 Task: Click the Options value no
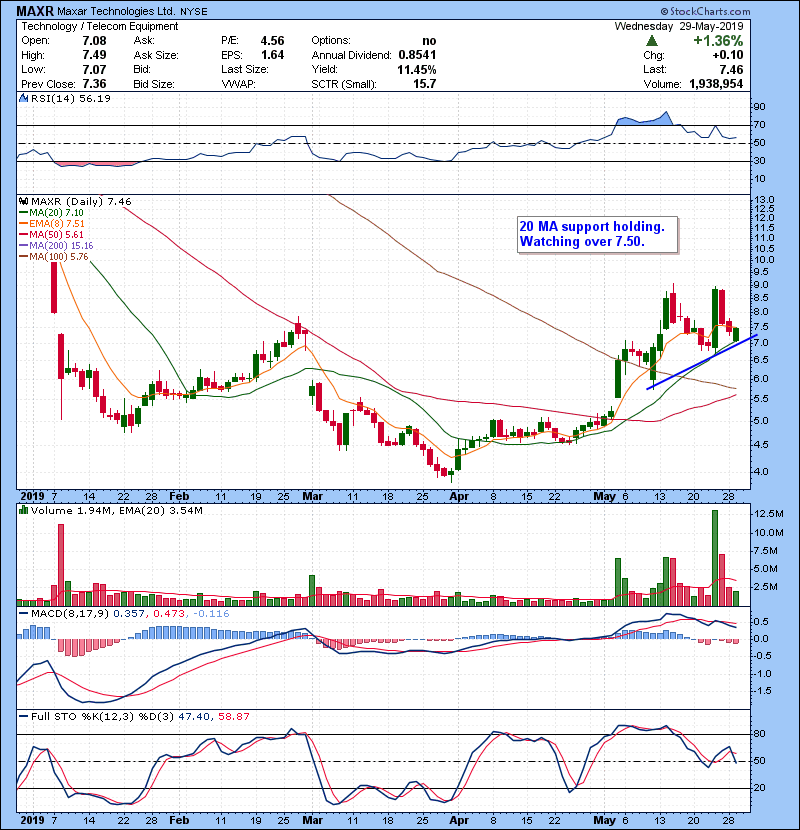coord(429,41)
